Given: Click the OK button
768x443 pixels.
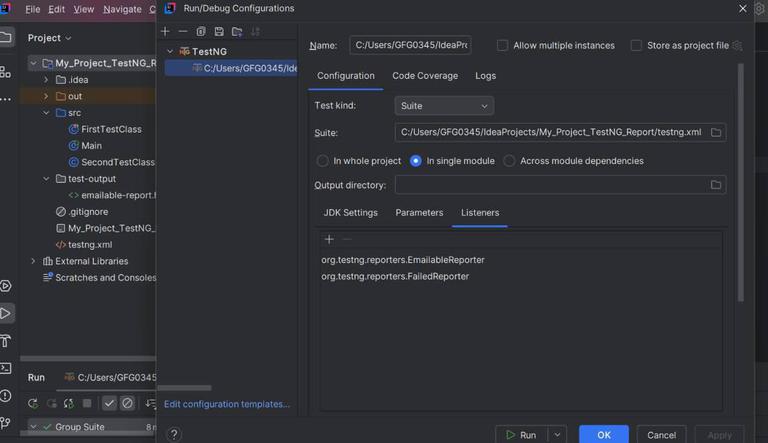Looking at the screenshot, I should 603,435.
